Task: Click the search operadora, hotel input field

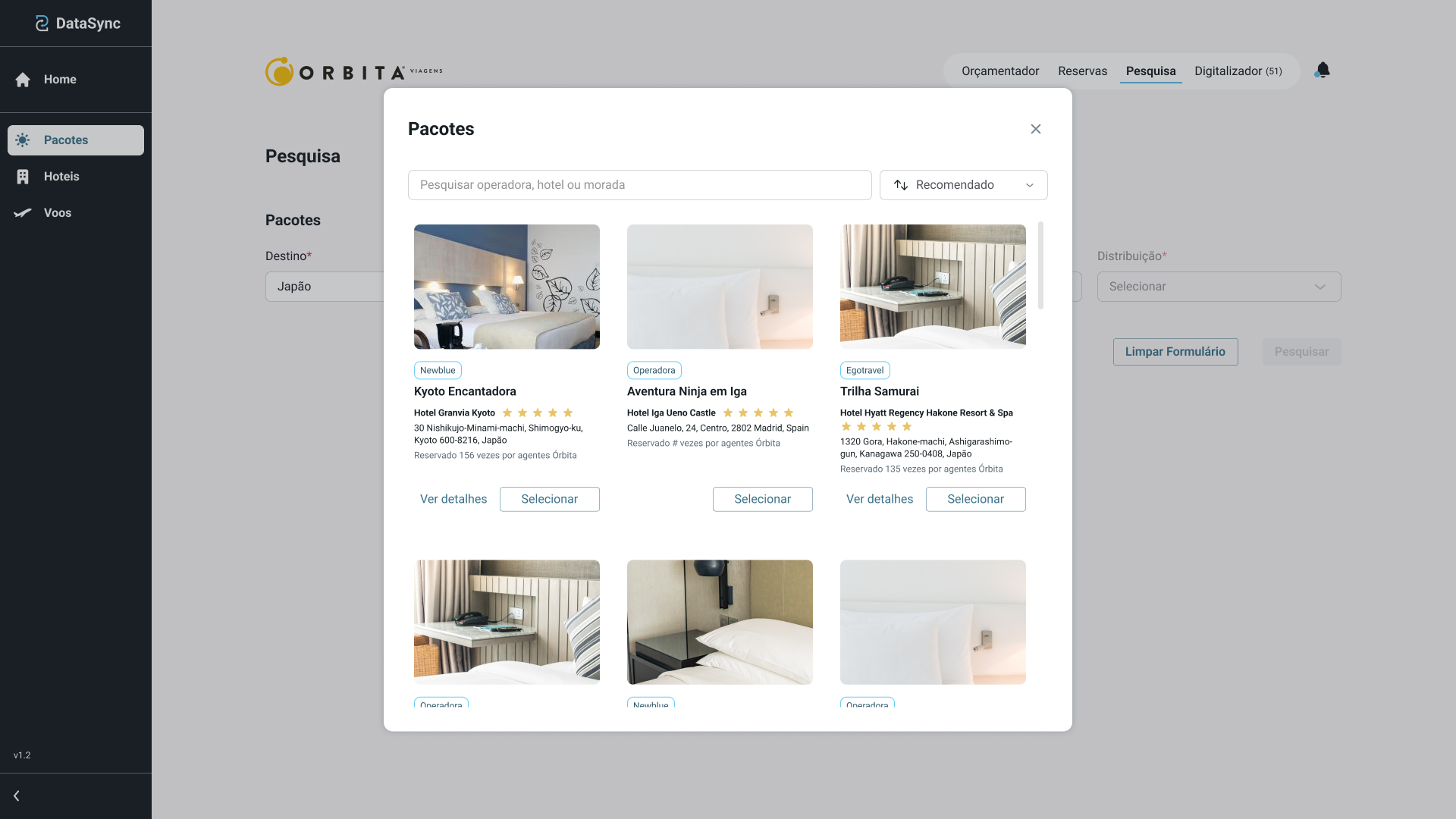Action: point(639,185)
